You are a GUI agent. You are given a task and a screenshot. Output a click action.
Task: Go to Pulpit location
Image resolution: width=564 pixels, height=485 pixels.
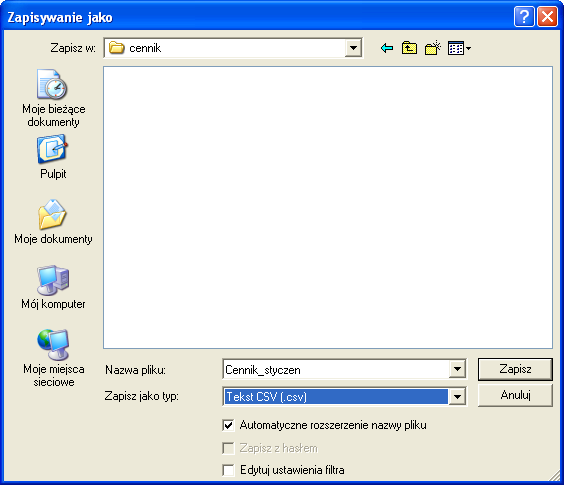(53, 157)
